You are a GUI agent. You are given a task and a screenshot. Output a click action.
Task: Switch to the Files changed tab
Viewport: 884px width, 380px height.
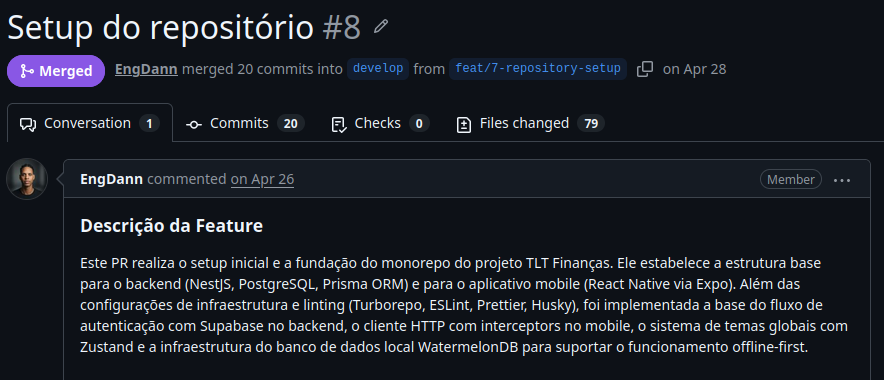tap(531, 123)
